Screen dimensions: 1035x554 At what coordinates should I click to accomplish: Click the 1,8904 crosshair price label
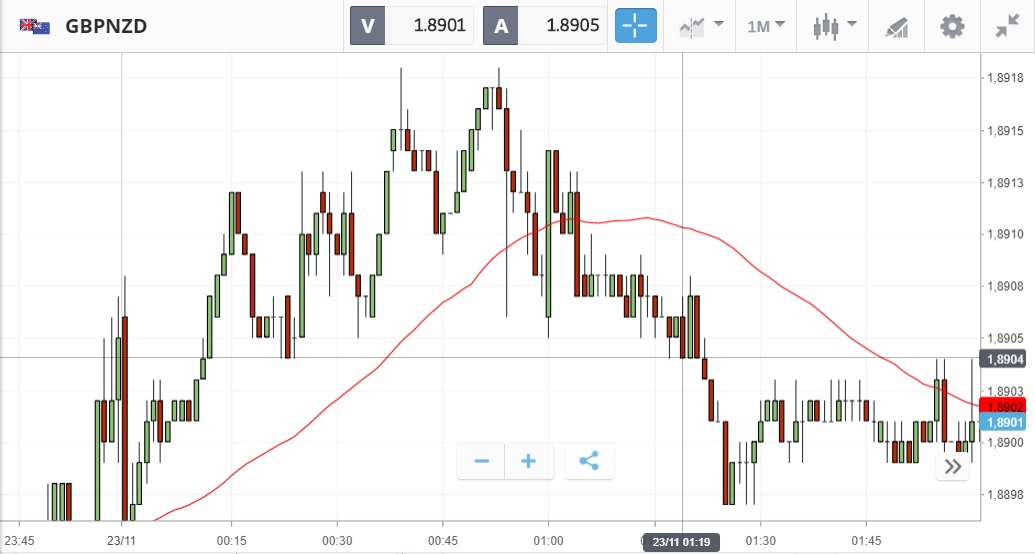pos(1003,359)
